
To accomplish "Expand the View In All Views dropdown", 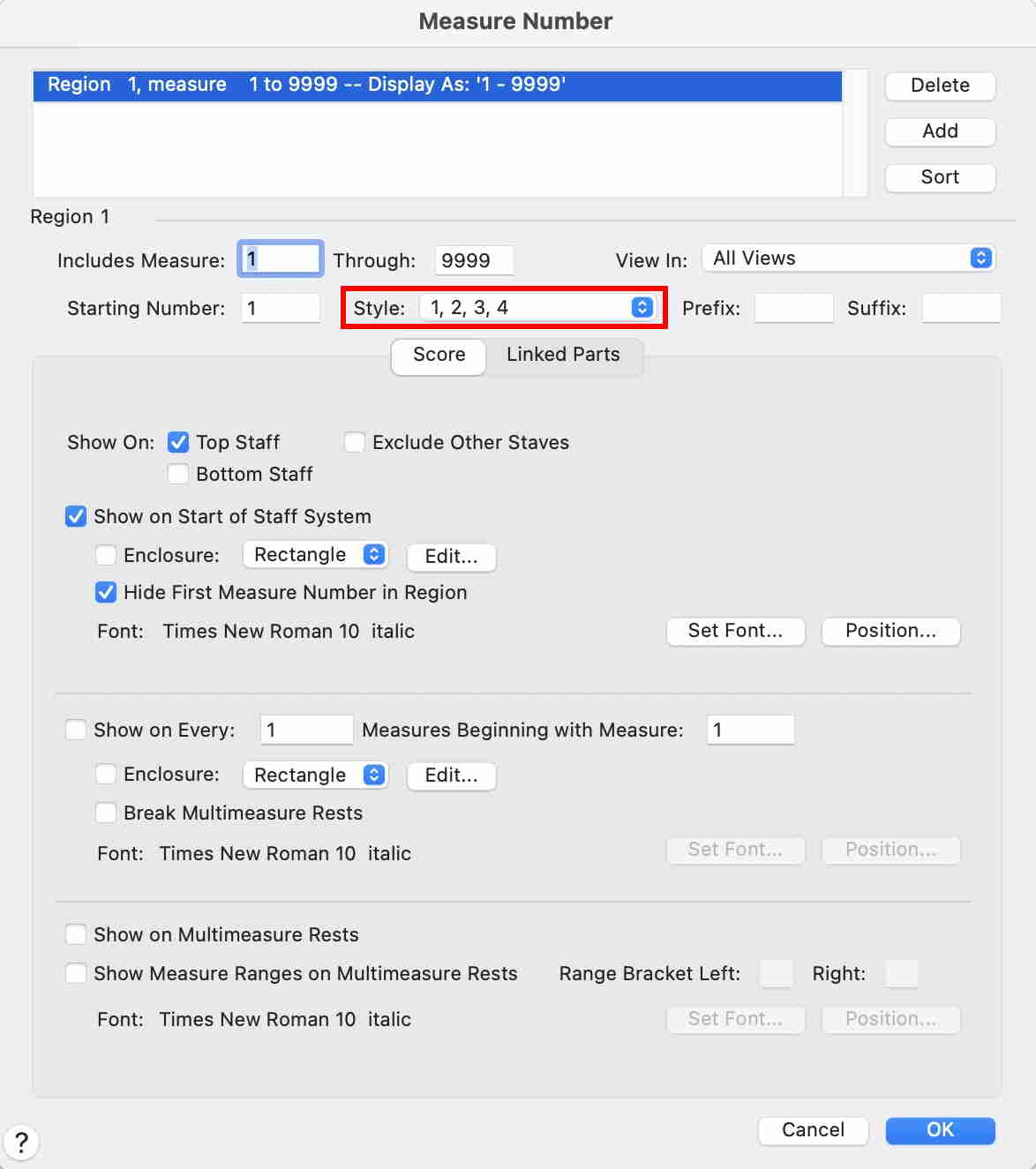I will 848,259.
